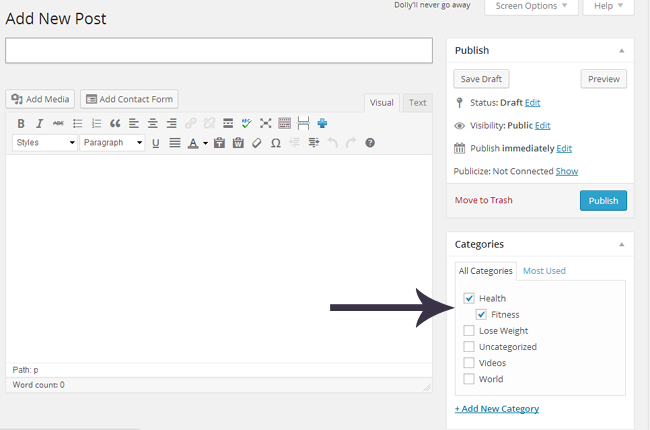This screenshot has width=650, height=430.
Task: Click the Insert/edit link icon
Action: (x=191, y=124)
